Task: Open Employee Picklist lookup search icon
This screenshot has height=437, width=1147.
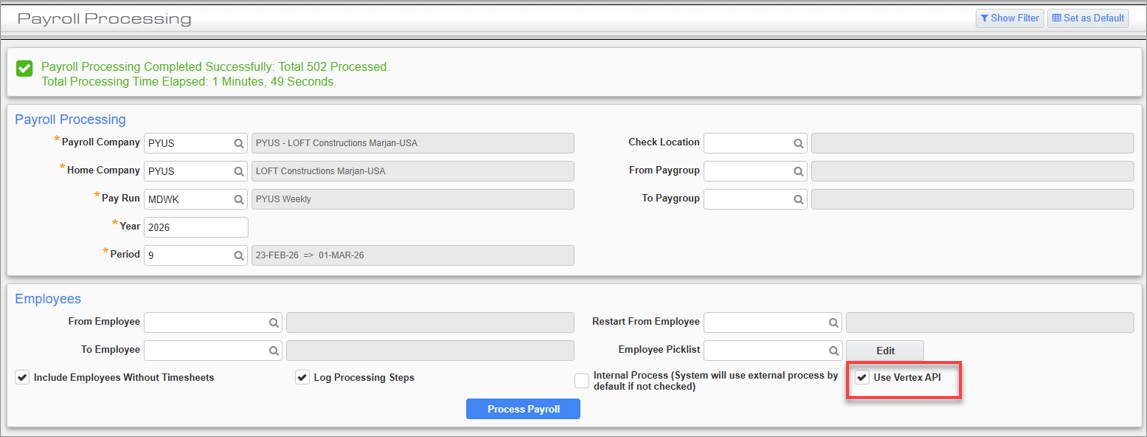Action: pyautogui.click(x=832, y=351)
